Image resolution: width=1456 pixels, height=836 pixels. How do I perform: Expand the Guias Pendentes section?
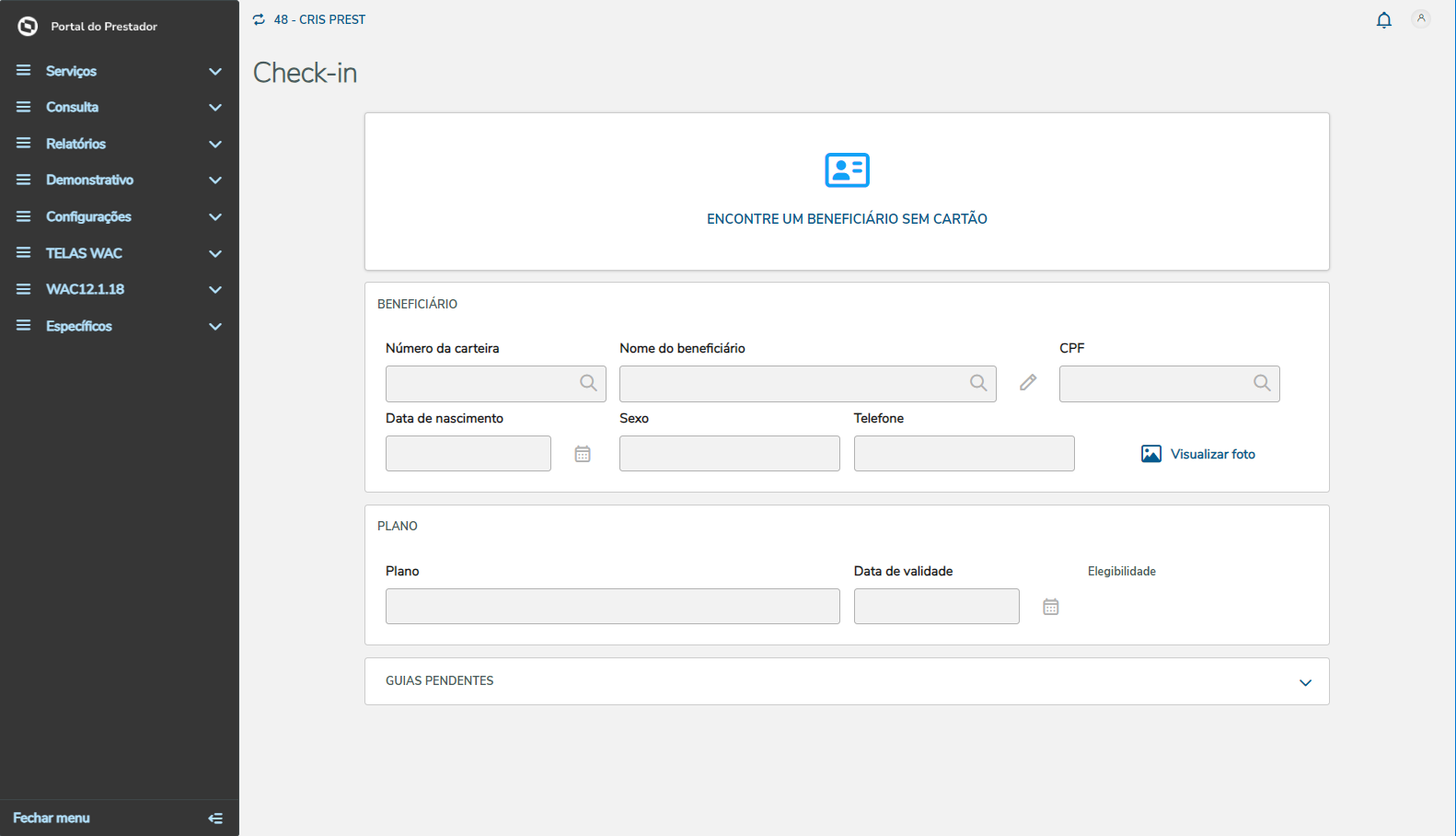pos(1305,682)
